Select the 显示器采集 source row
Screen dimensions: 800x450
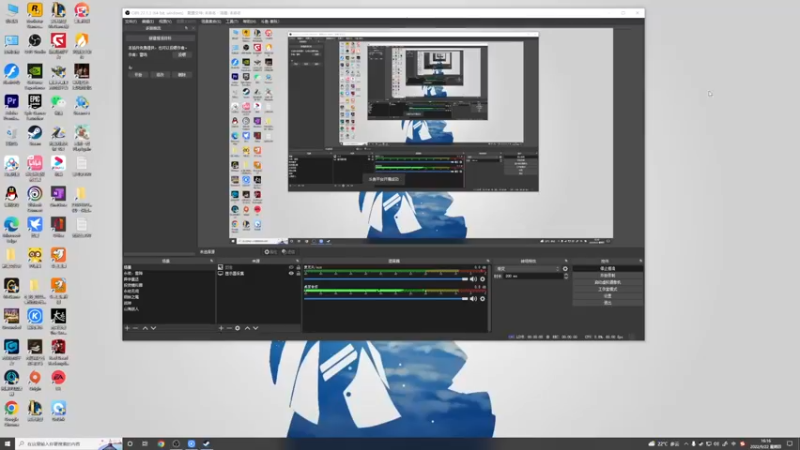coord(259,273)
